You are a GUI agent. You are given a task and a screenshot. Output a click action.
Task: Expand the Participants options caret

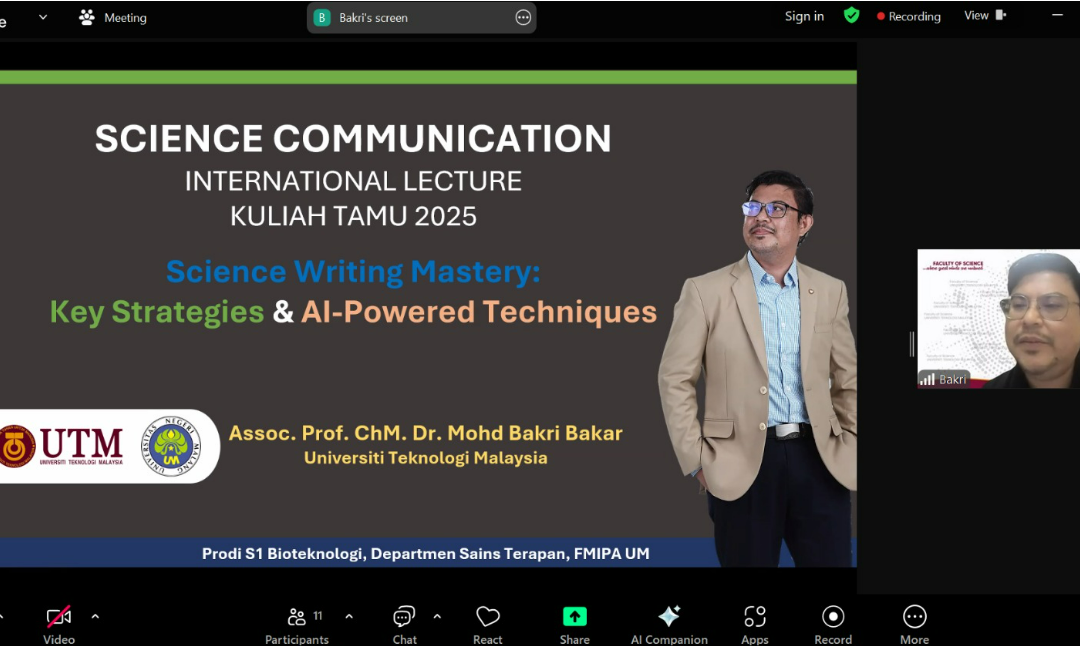pos(349,616)
